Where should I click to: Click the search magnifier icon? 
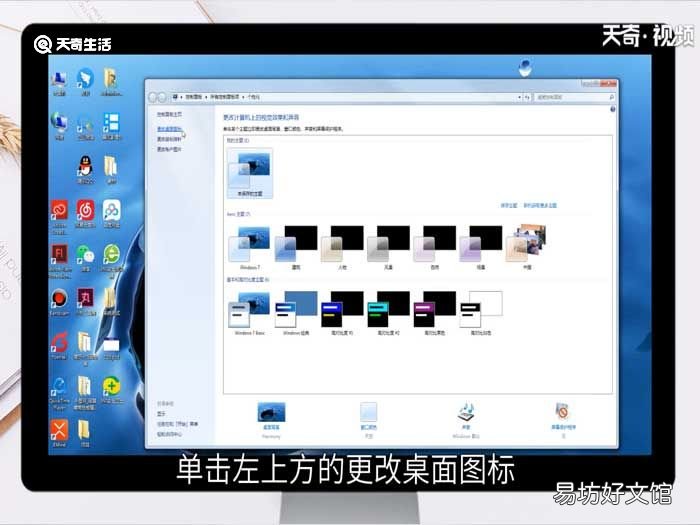point(611,97)
